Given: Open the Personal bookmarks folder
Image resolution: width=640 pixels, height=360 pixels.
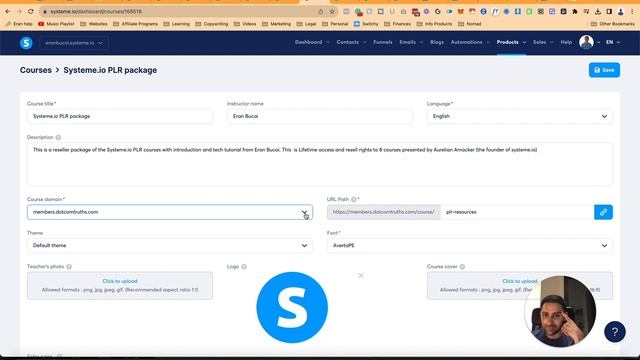Looking at the screenshot, I should (335, 24).
